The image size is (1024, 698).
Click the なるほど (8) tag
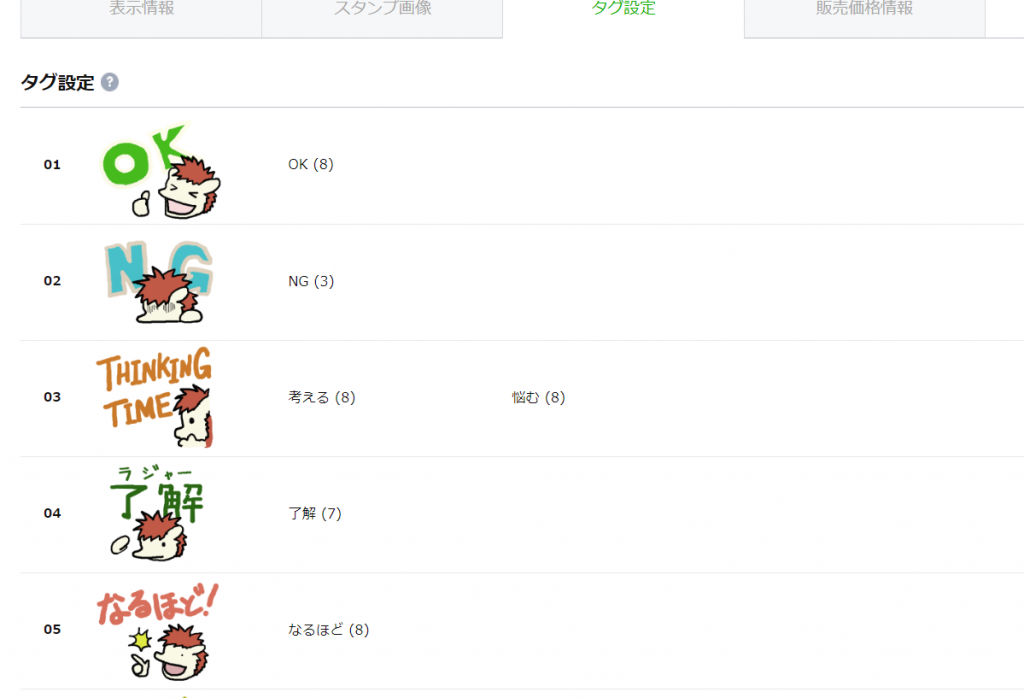point(328,629)
